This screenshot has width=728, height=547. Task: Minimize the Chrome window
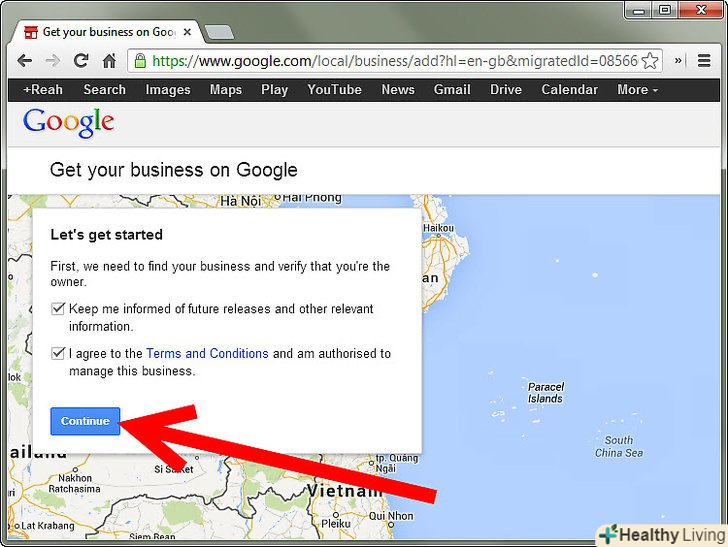pos(638,10)
